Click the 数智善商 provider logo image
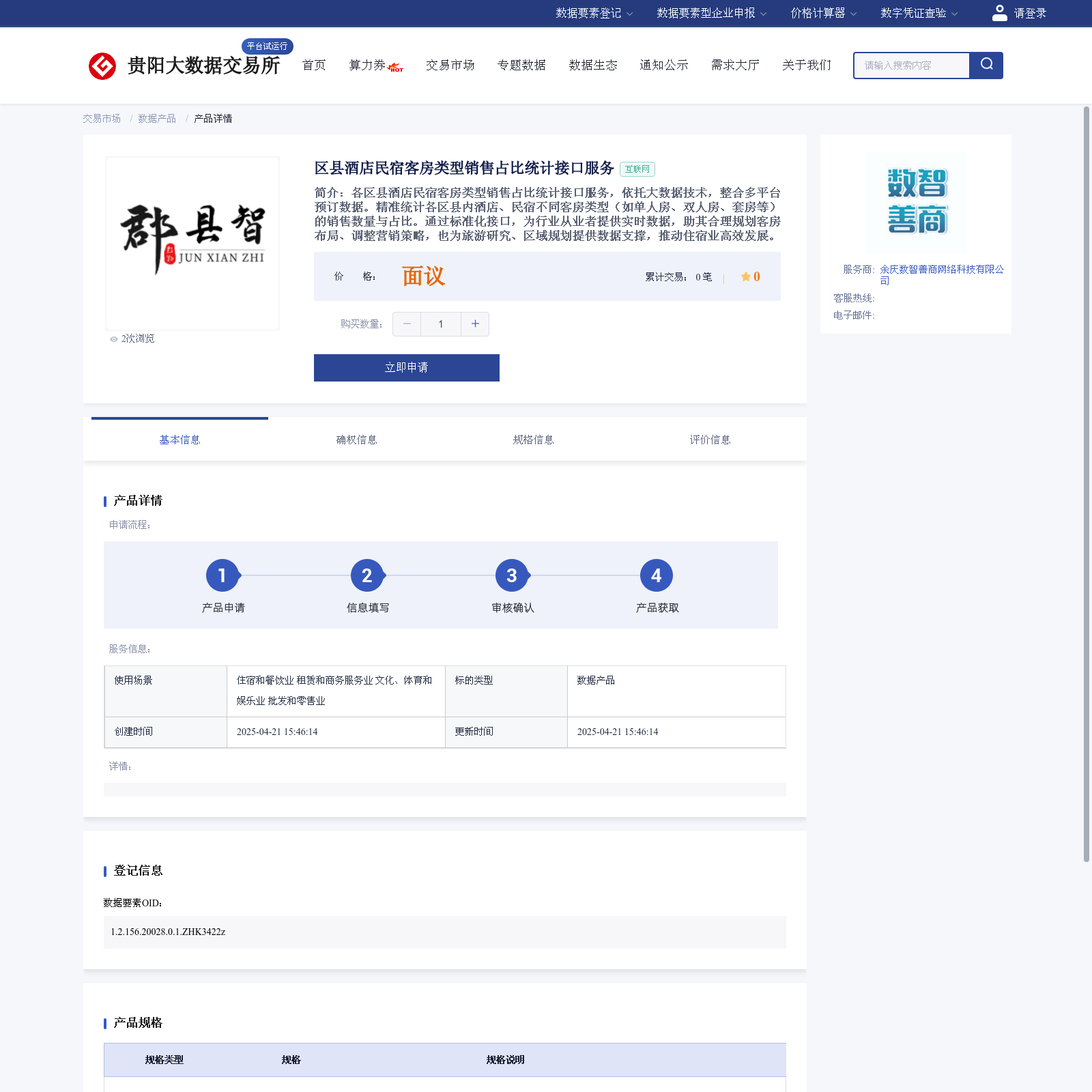1092x1092 pixels. point(916,201)
